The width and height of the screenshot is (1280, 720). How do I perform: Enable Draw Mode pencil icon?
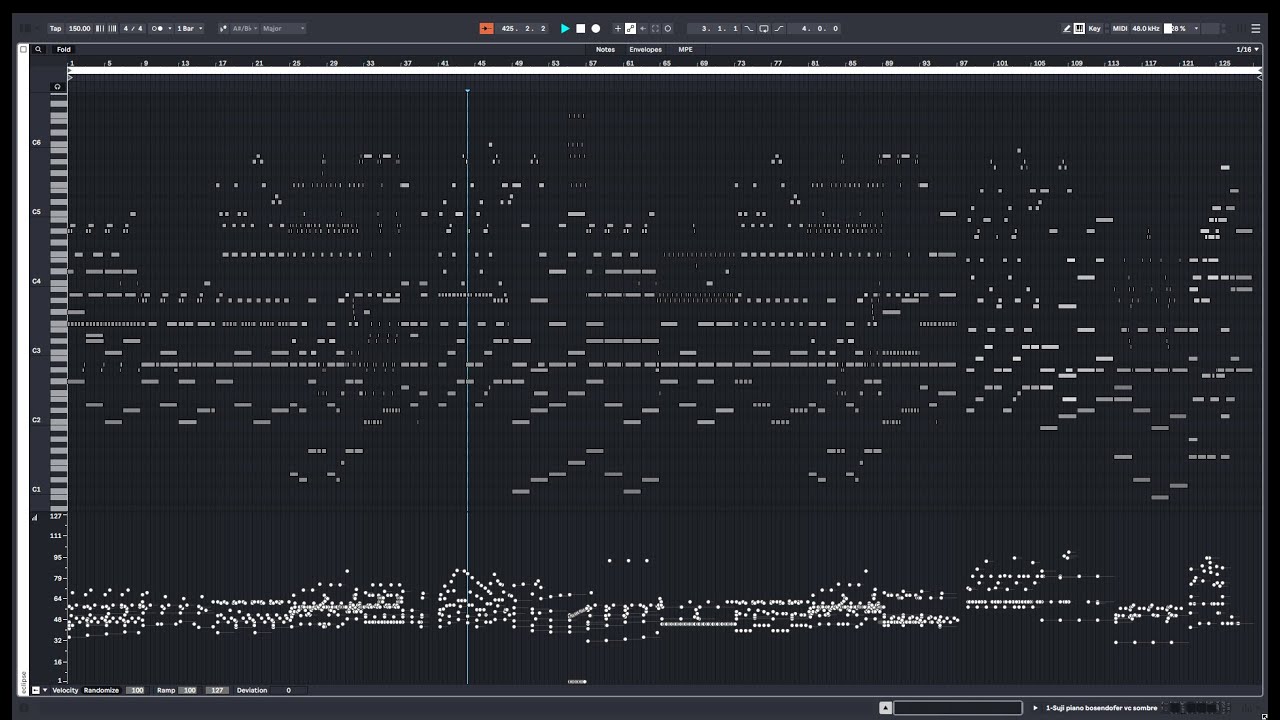tap(1067, 28)
